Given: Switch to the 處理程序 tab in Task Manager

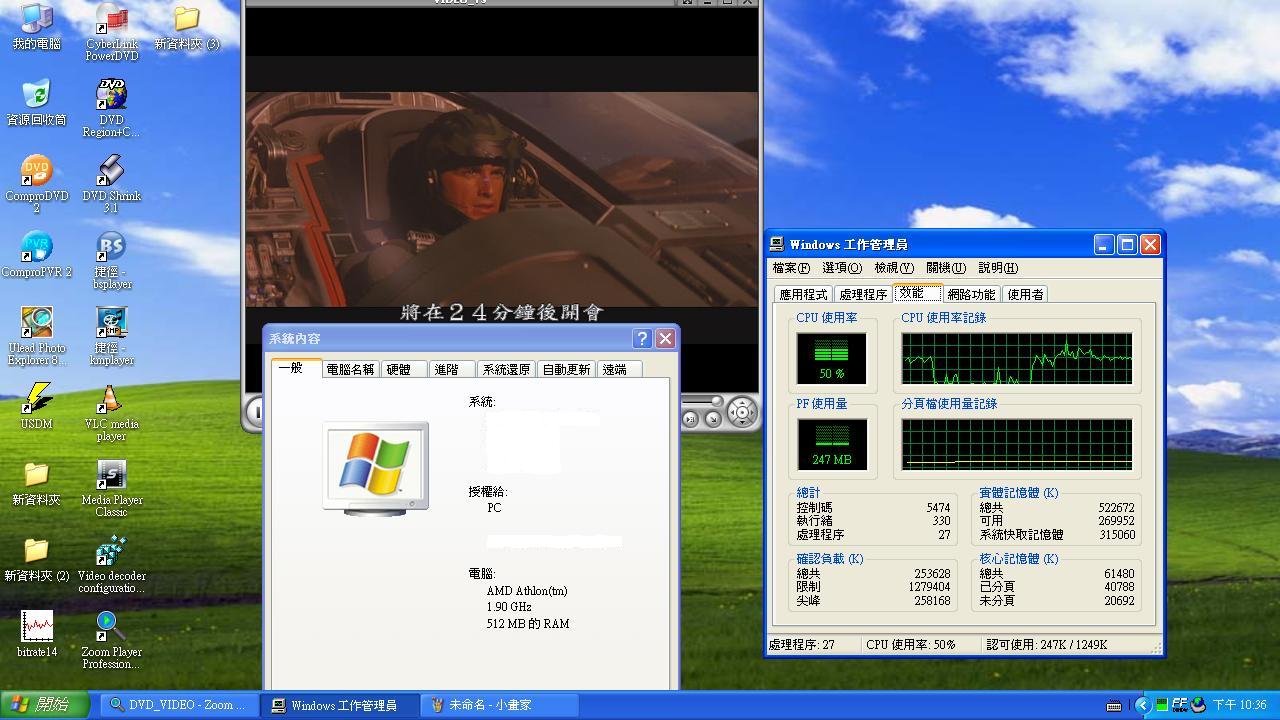Looking at the screenshot, I should [862, 294].
